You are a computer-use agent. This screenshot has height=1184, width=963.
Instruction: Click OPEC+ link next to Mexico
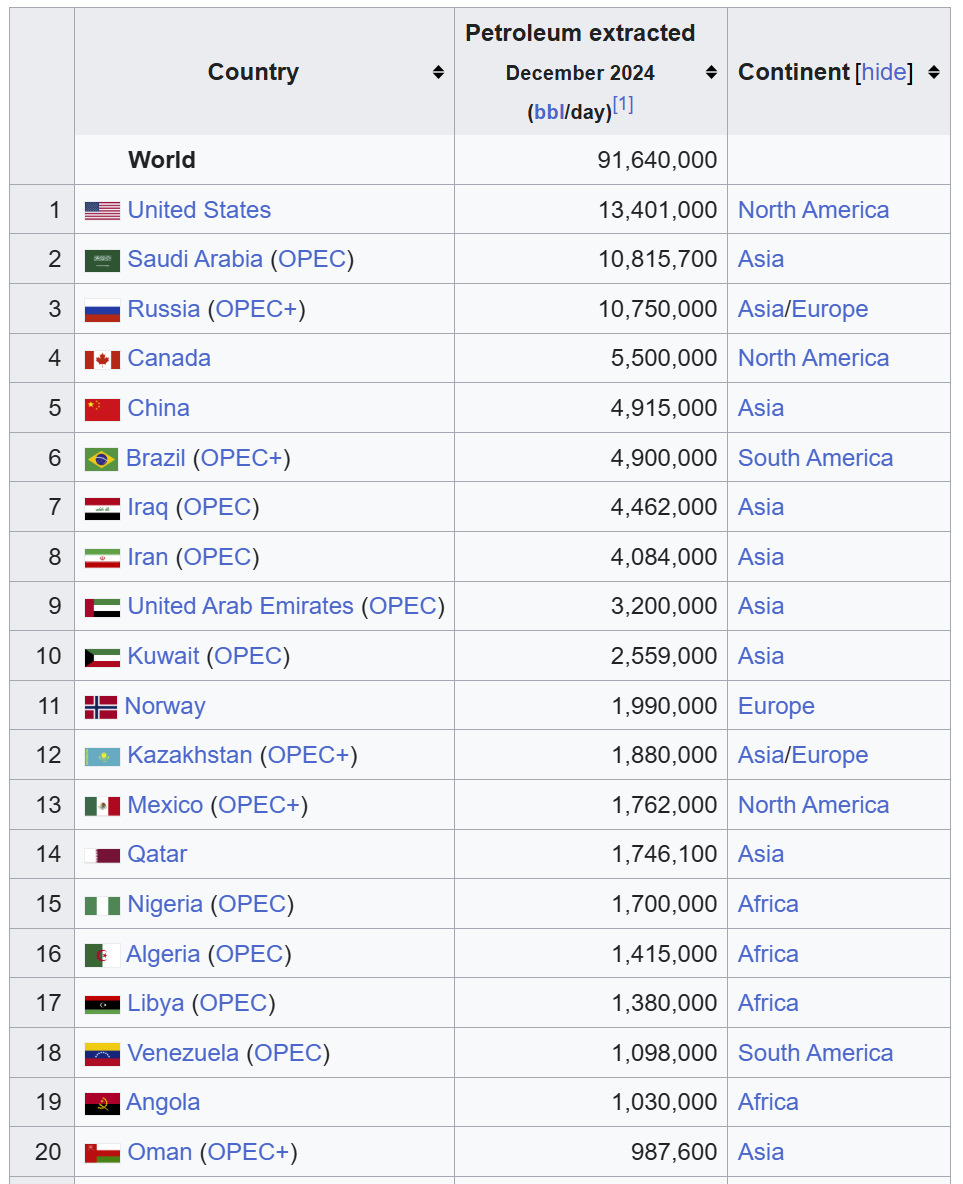[x=259, y=805]
